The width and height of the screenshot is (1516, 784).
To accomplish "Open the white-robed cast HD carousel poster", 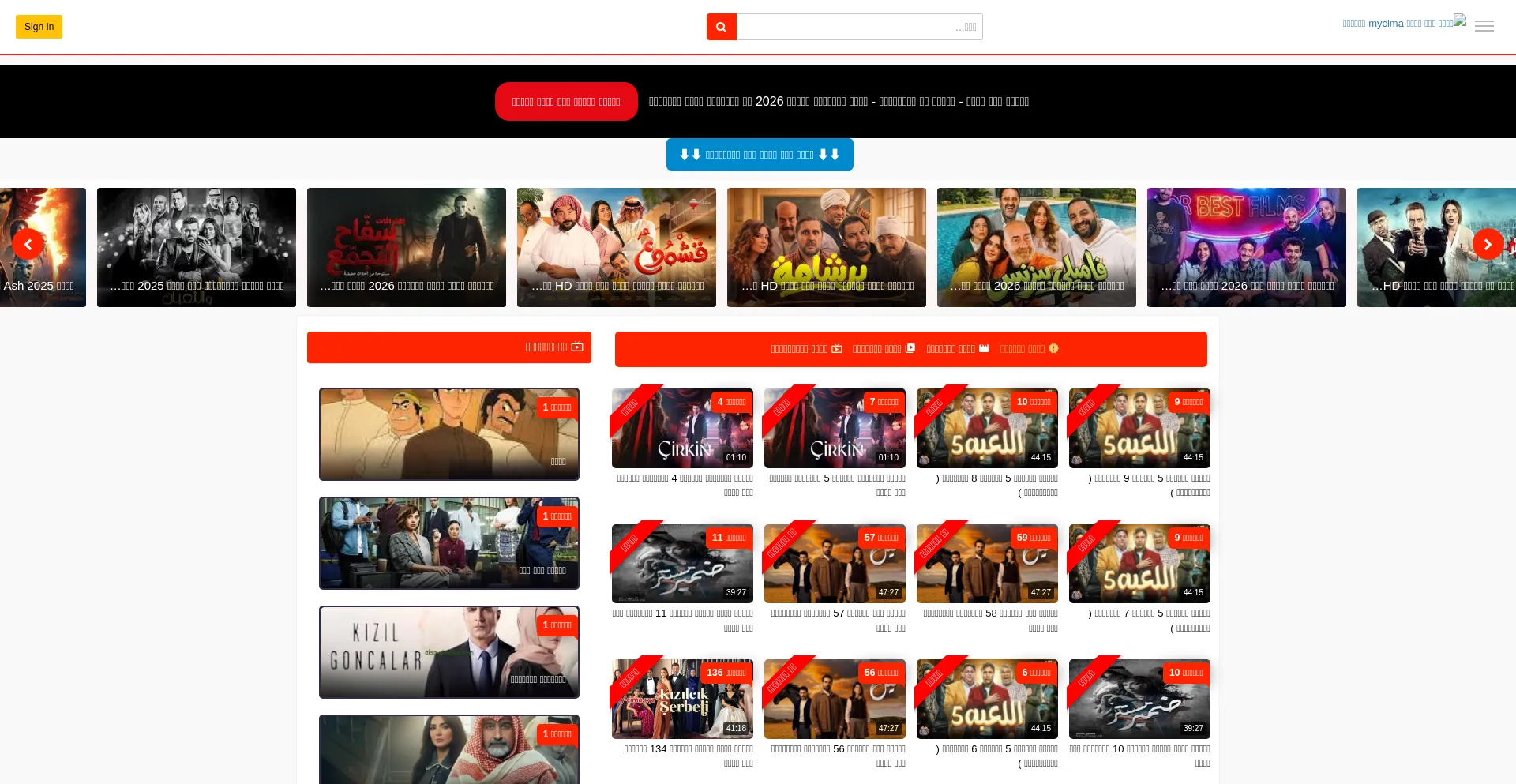I will [617, 247].
